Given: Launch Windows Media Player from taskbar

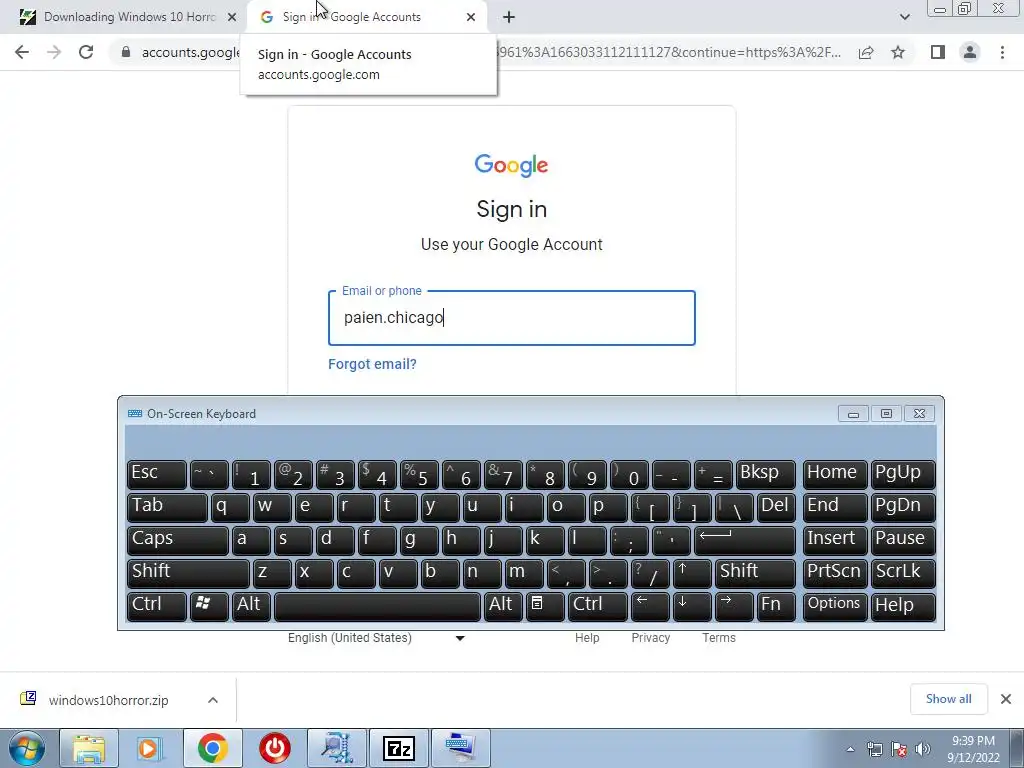Looking at the screenshot, I should 150,748.
